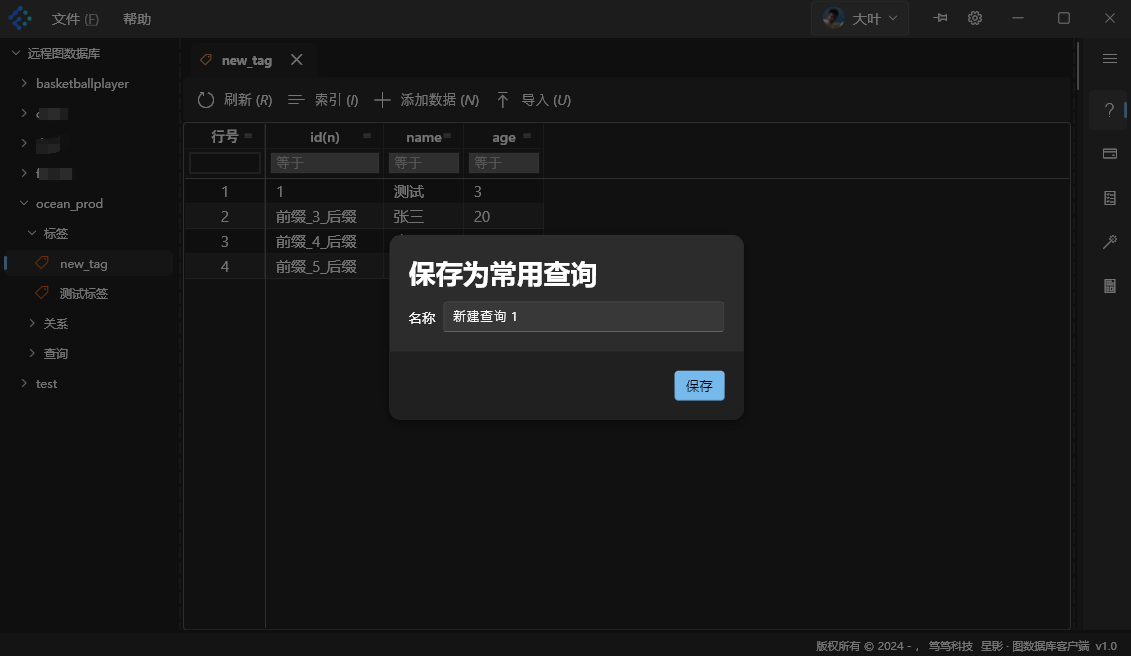Viewport: 1131px width, 656px height.
Task: Expand the basketballplayer database node
Action: click(x=24, y=83)
